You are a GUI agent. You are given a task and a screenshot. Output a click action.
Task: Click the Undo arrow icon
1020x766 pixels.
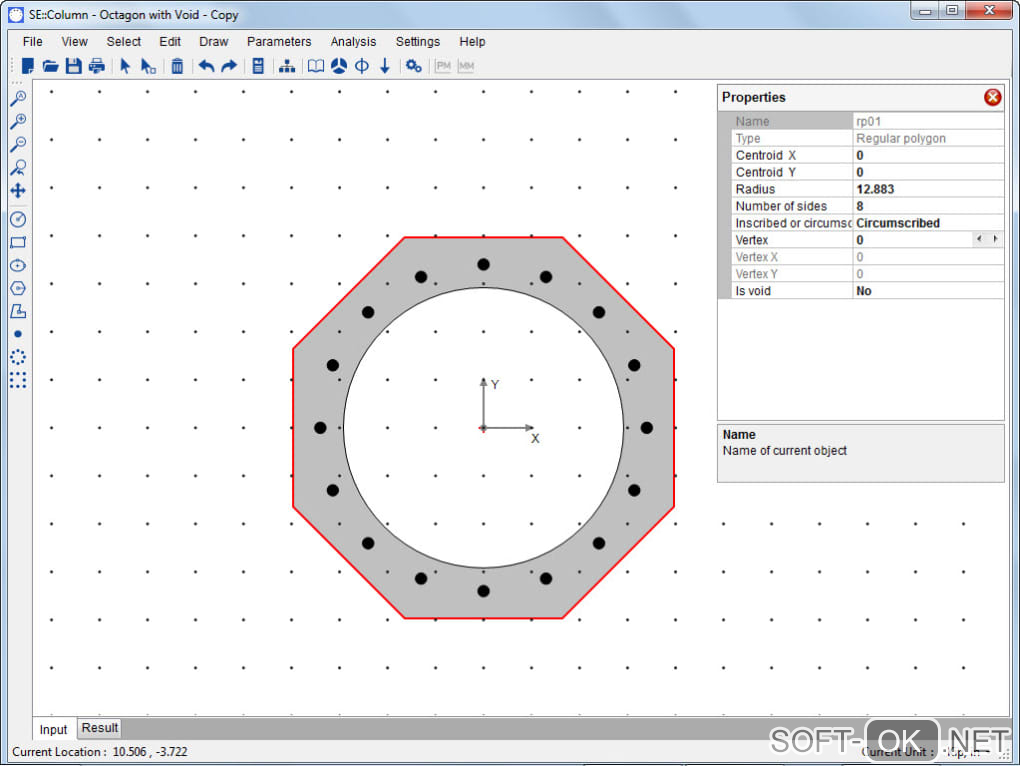(206, 66)
